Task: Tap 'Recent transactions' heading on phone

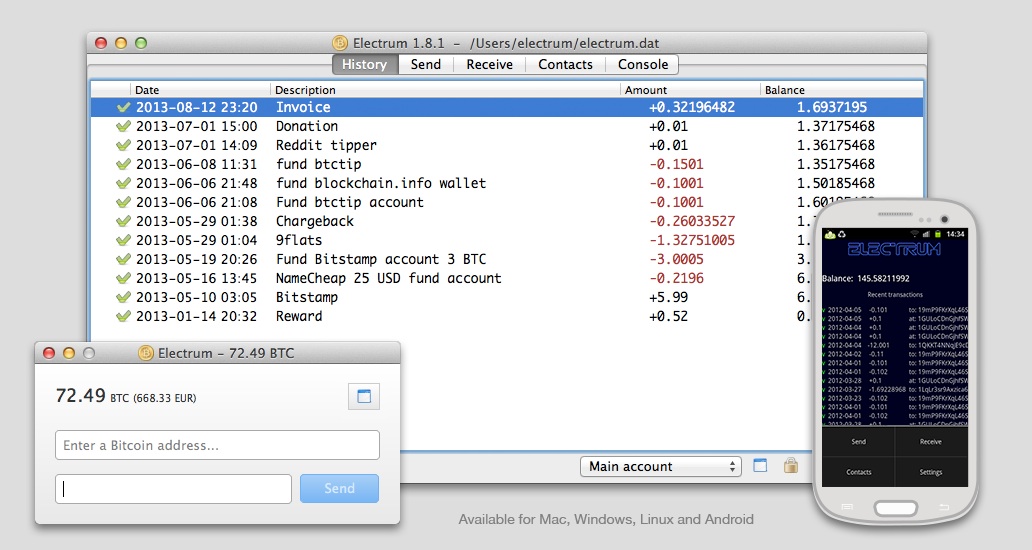Action: [x=895, y=295]
